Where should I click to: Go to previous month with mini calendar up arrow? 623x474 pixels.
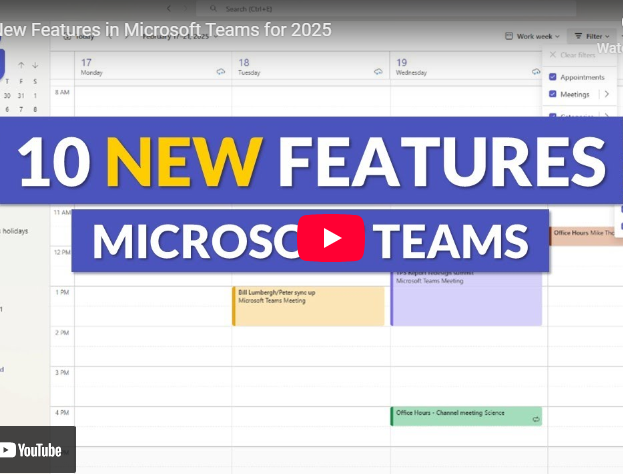21,65
